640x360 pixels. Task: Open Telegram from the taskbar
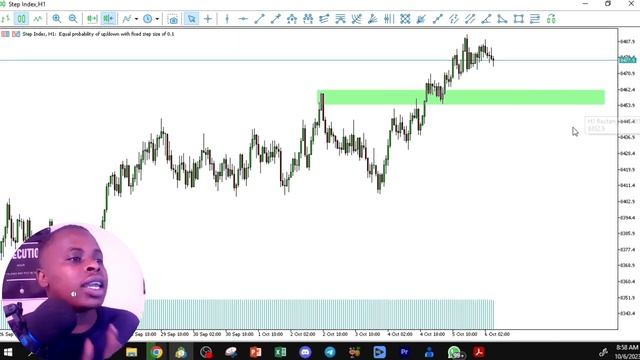click(330, 352)
